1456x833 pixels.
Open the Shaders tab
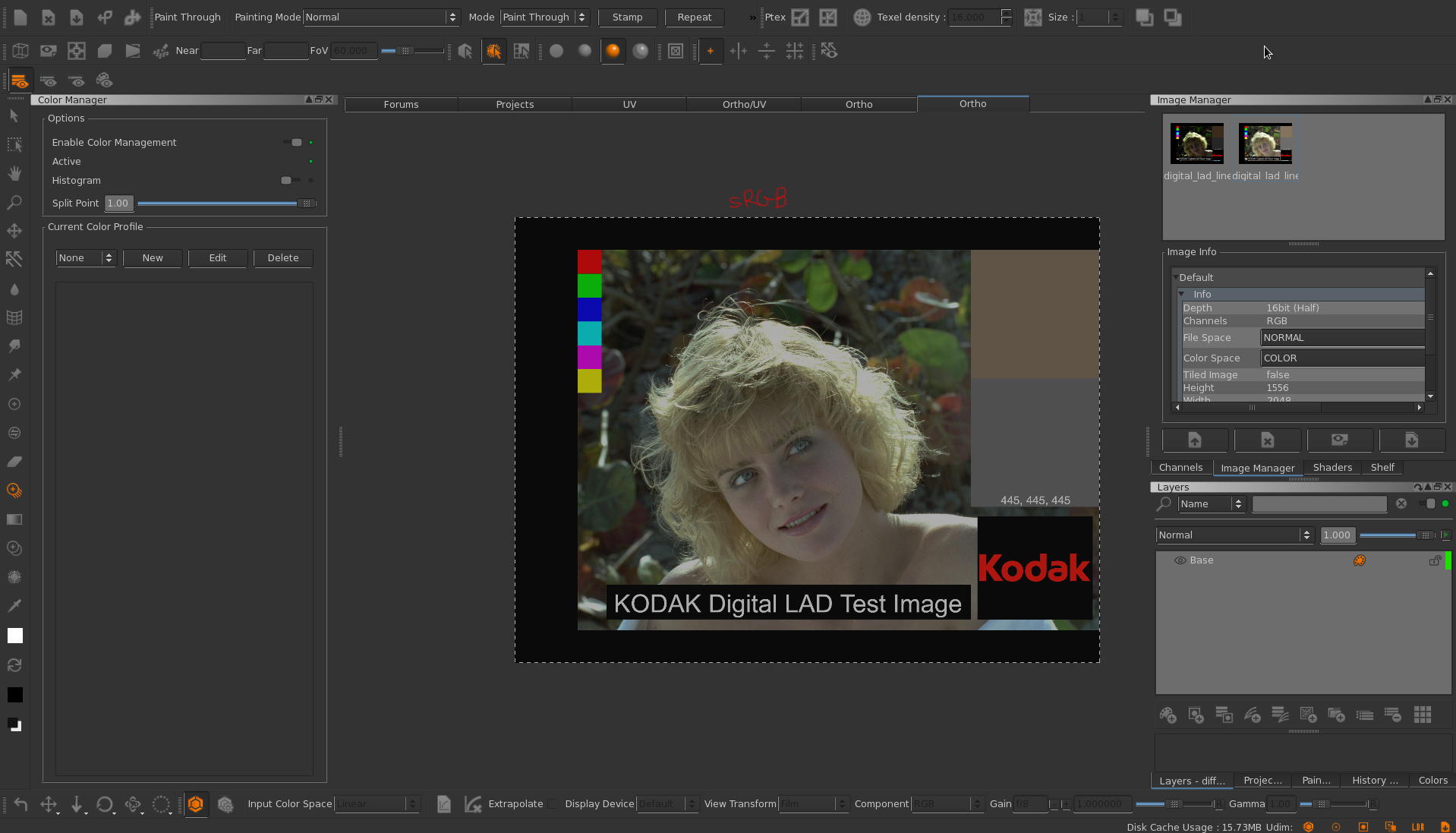[1332, 468]
